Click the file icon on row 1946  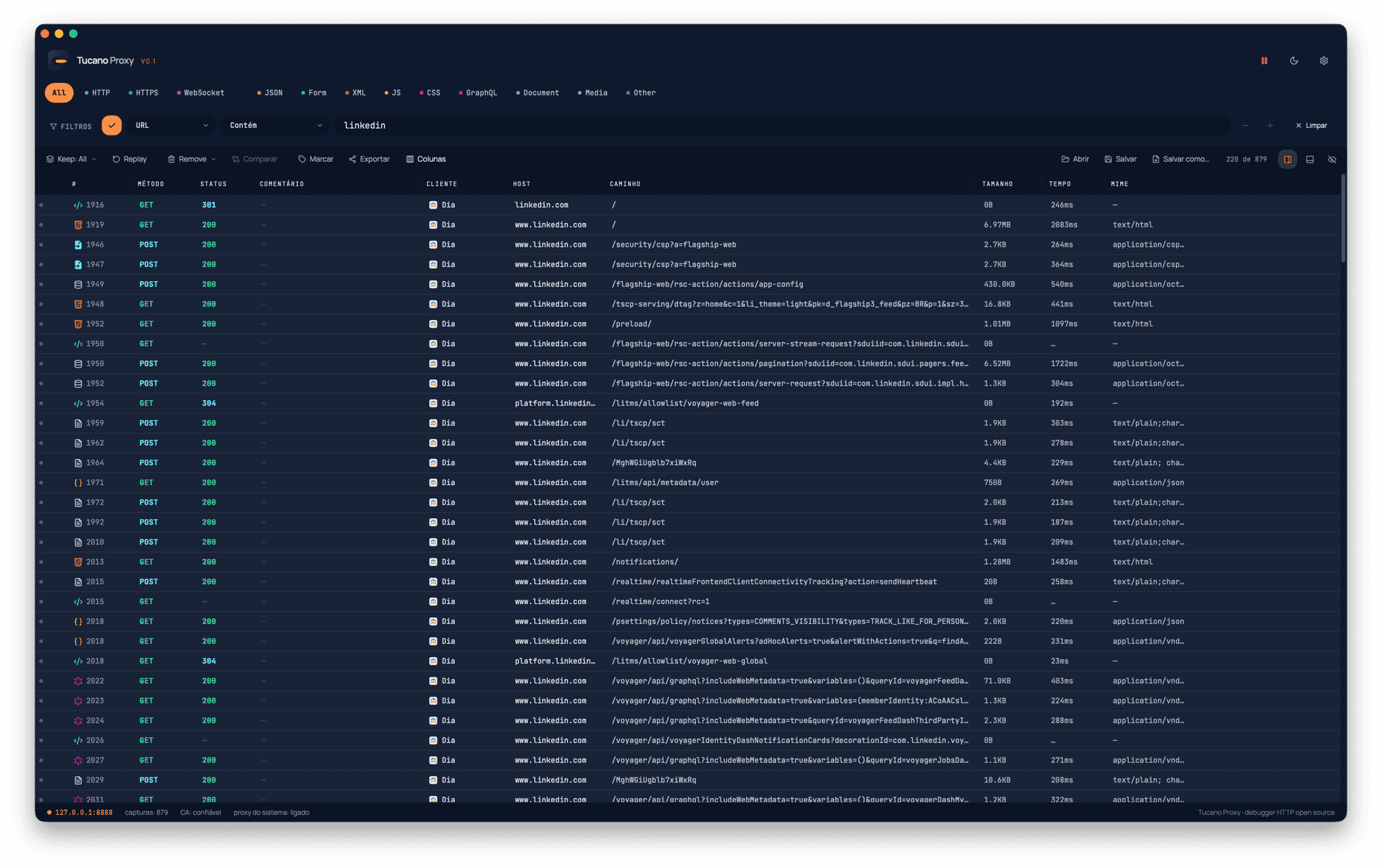point(78,245)
